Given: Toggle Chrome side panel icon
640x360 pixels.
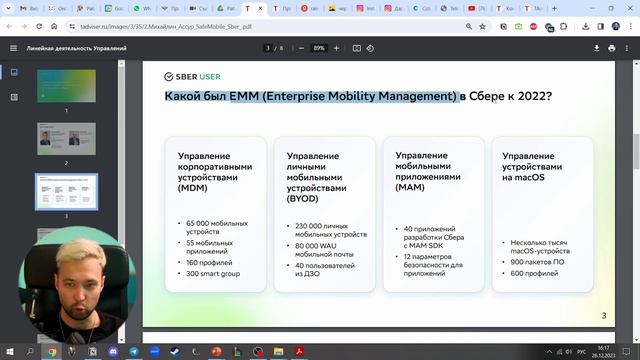Looking at the screenshot, I should coord(600,26).
